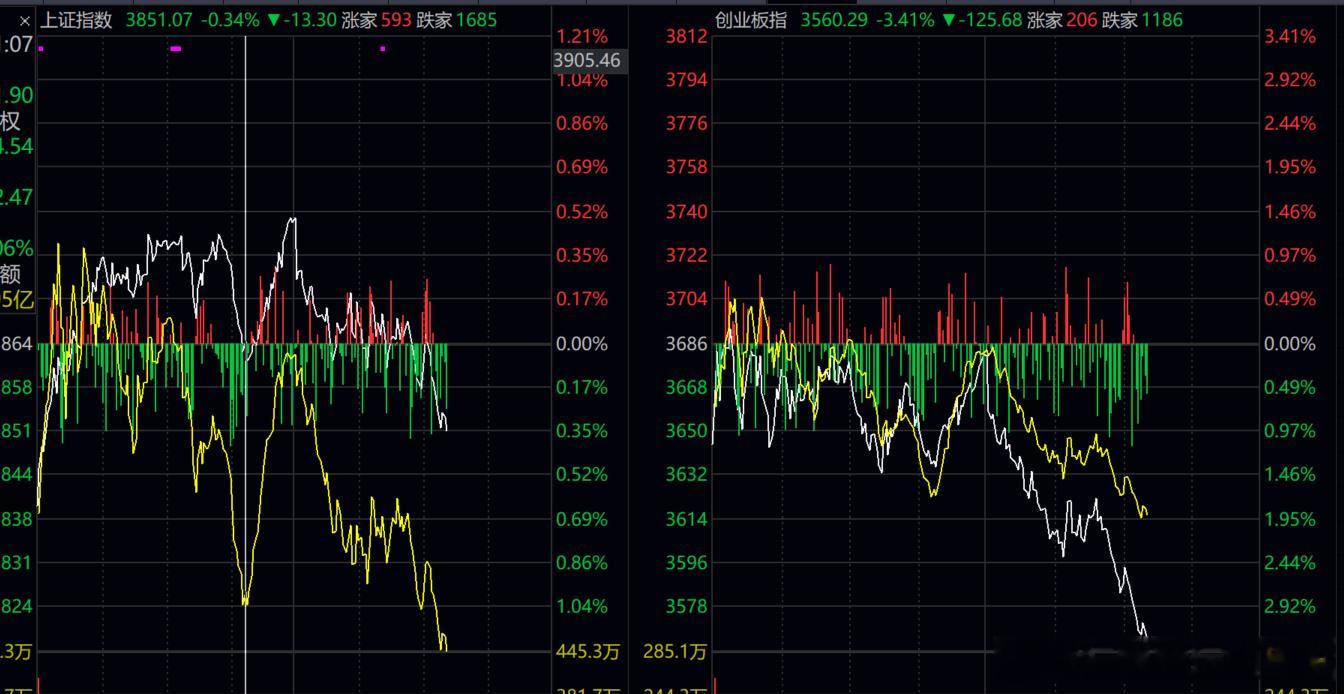Click the 0.00% baseline label on 上证指数 axis
This screenshot has height=694, width=1344.
(582, 343)
